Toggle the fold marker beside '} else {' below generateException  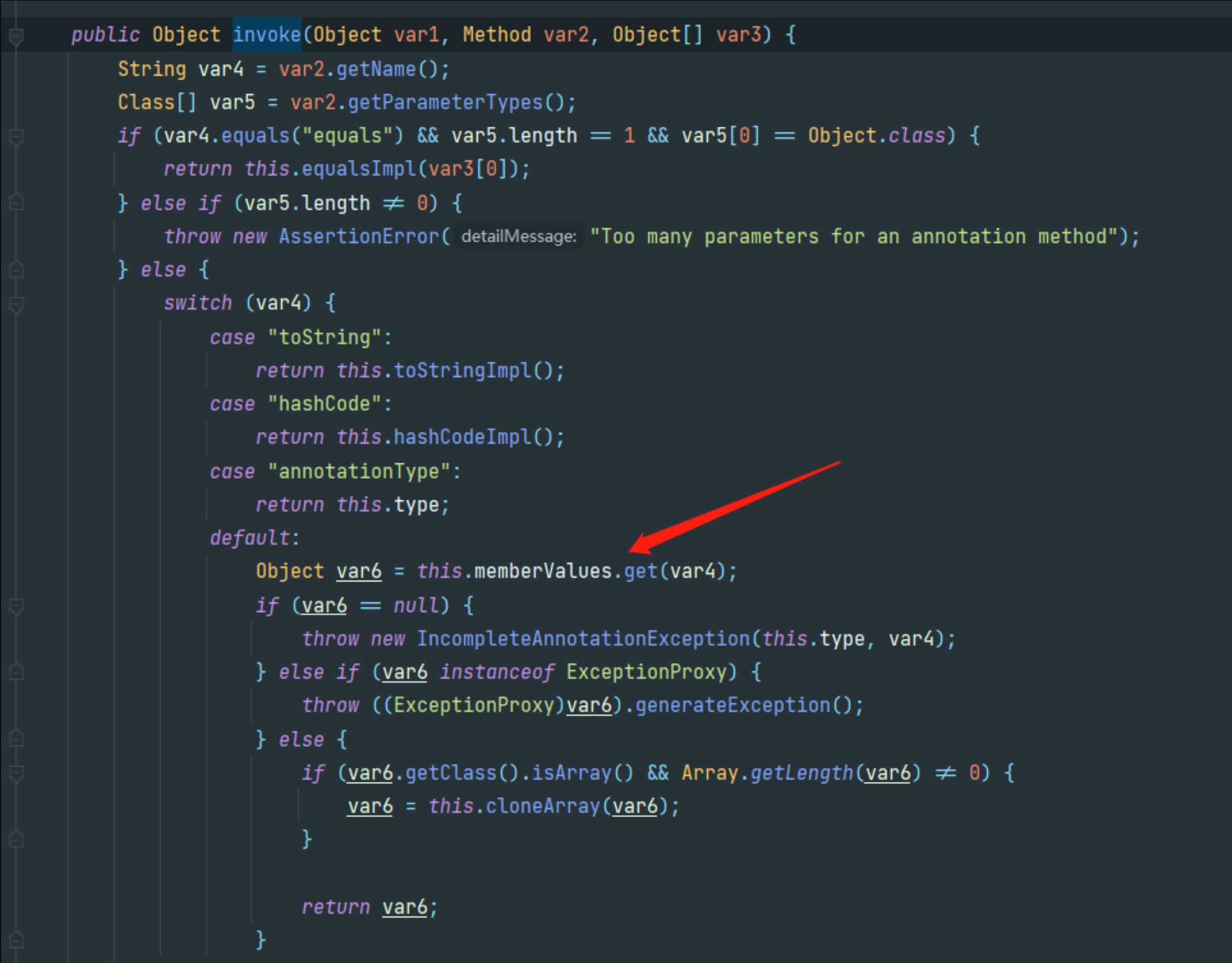click(16, 739)
